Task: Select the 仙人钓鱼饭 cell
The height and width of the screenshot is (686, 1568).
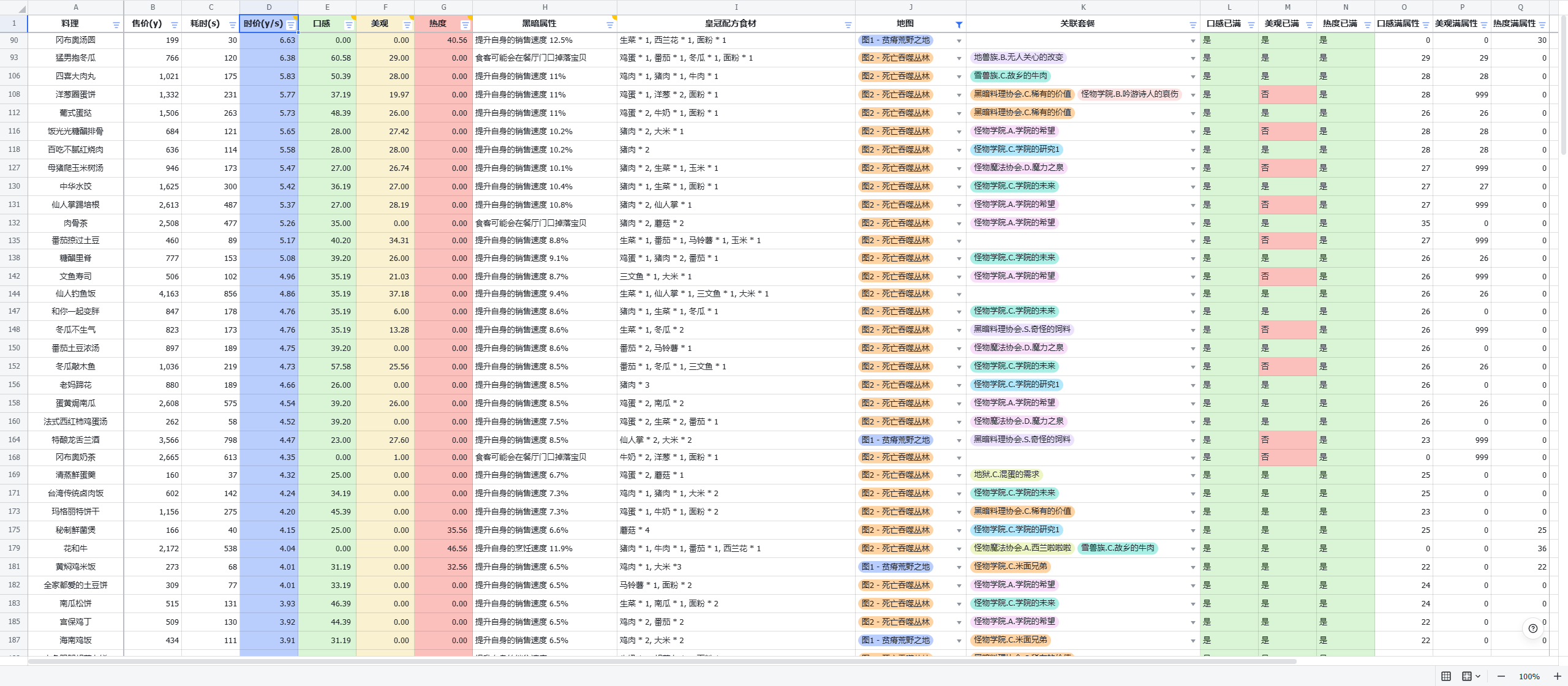Action: 76,294
